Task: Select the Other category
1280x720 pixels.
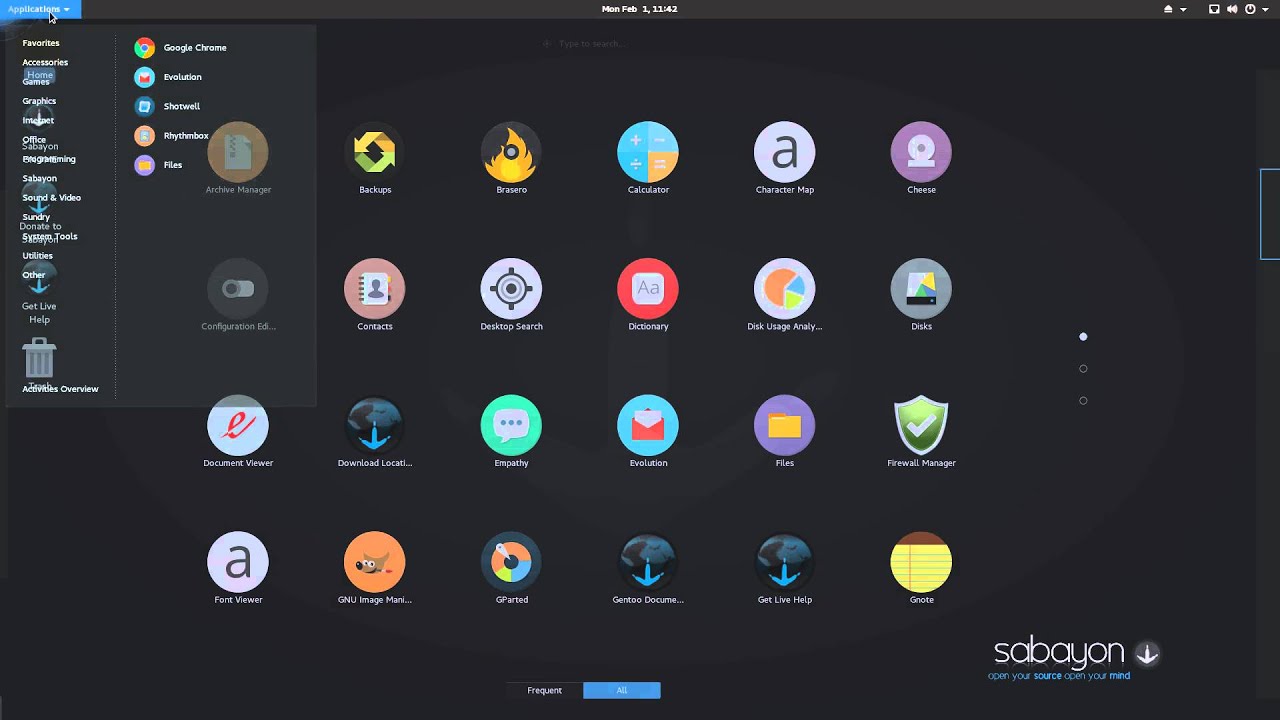Action: [x=34, y=275]
